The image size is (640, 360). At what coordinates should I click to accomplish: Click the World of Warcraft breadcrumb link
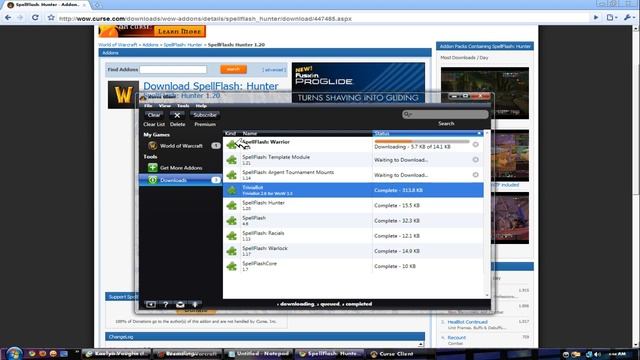pyautogui.click(x=118, y=45)
